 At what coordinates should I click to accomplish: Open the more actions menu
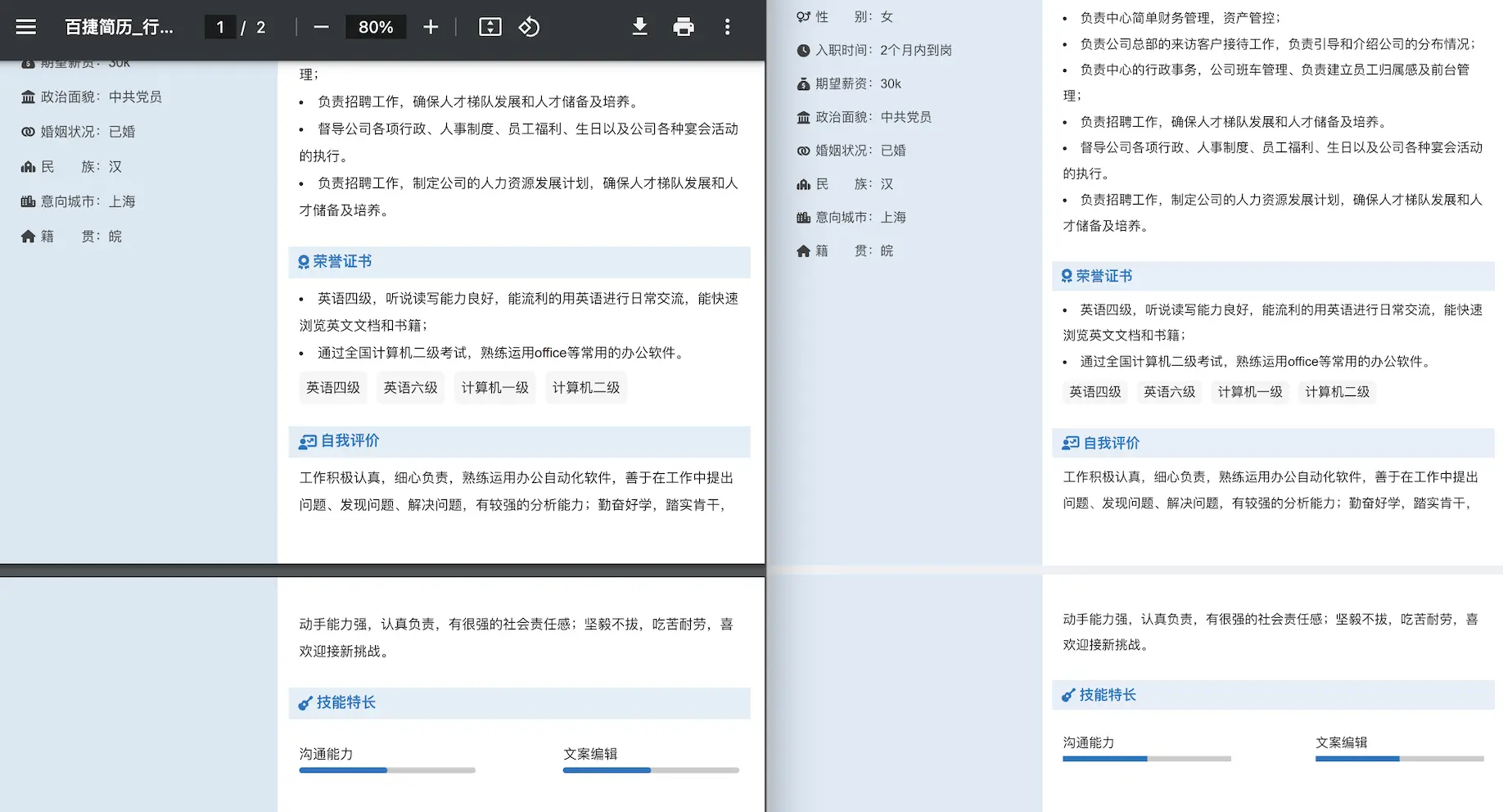[727, 27]
